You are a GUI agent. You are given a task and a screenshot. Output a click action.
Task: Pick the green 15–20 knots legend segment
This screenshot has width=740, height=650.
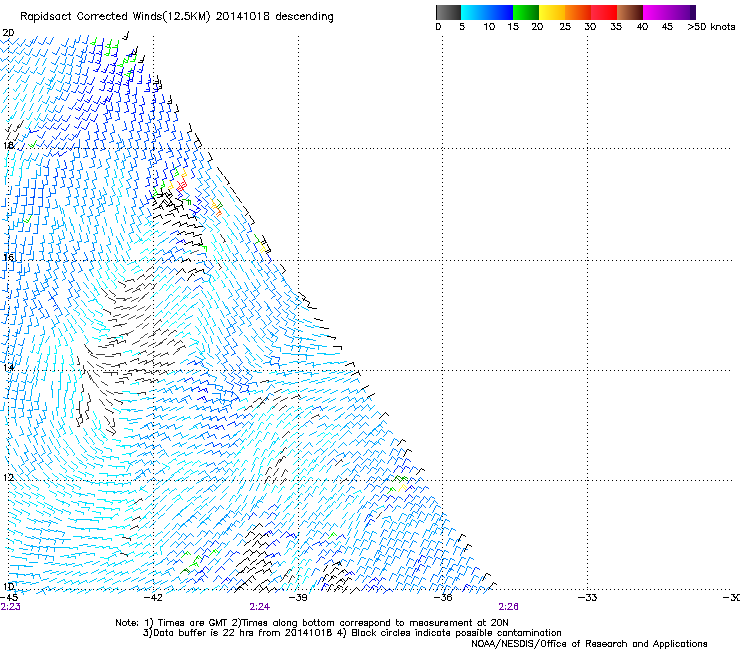click(526, 12)
